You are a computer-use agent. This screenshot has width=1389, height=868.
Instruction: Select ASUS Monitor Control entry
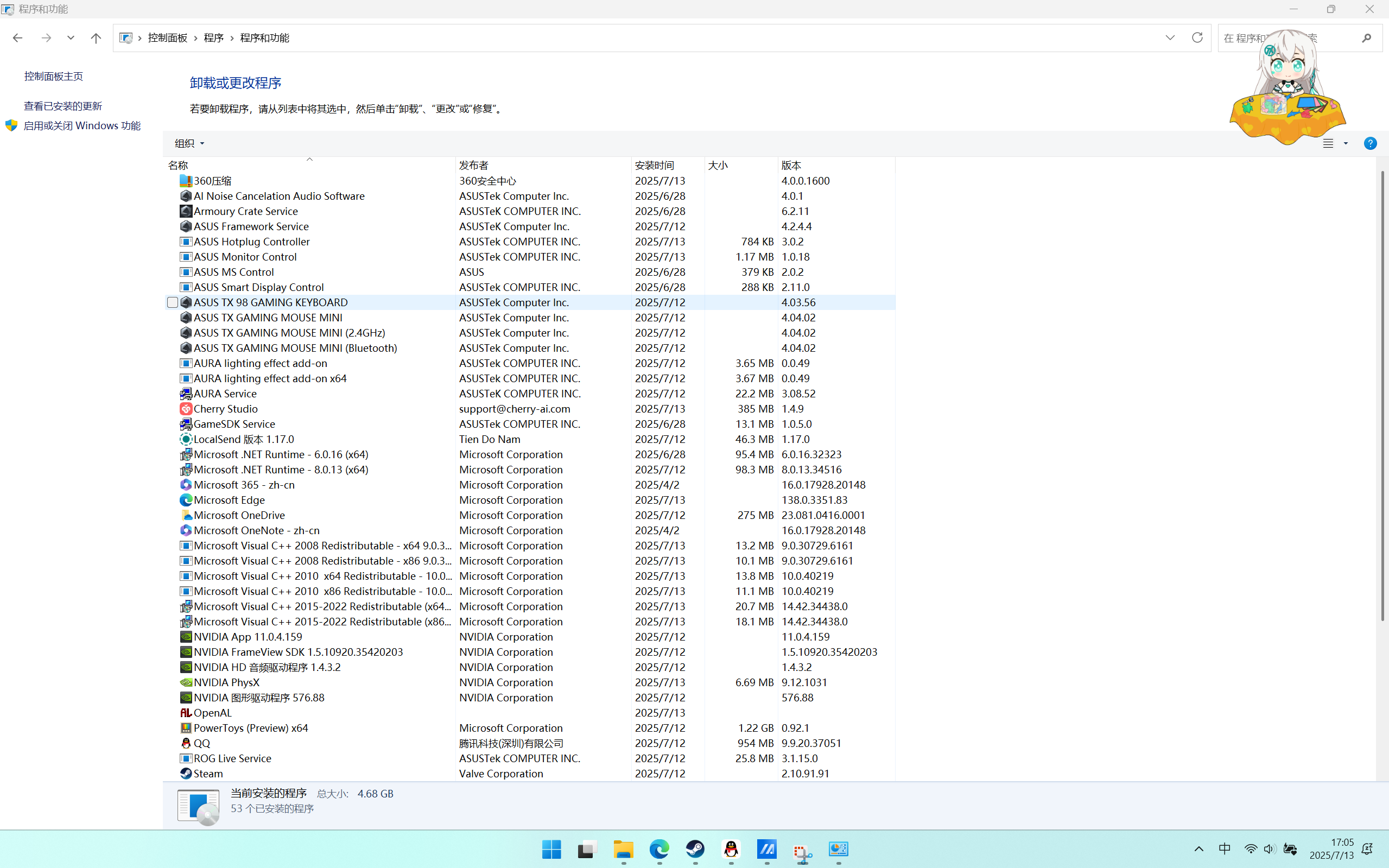[529, 257]
